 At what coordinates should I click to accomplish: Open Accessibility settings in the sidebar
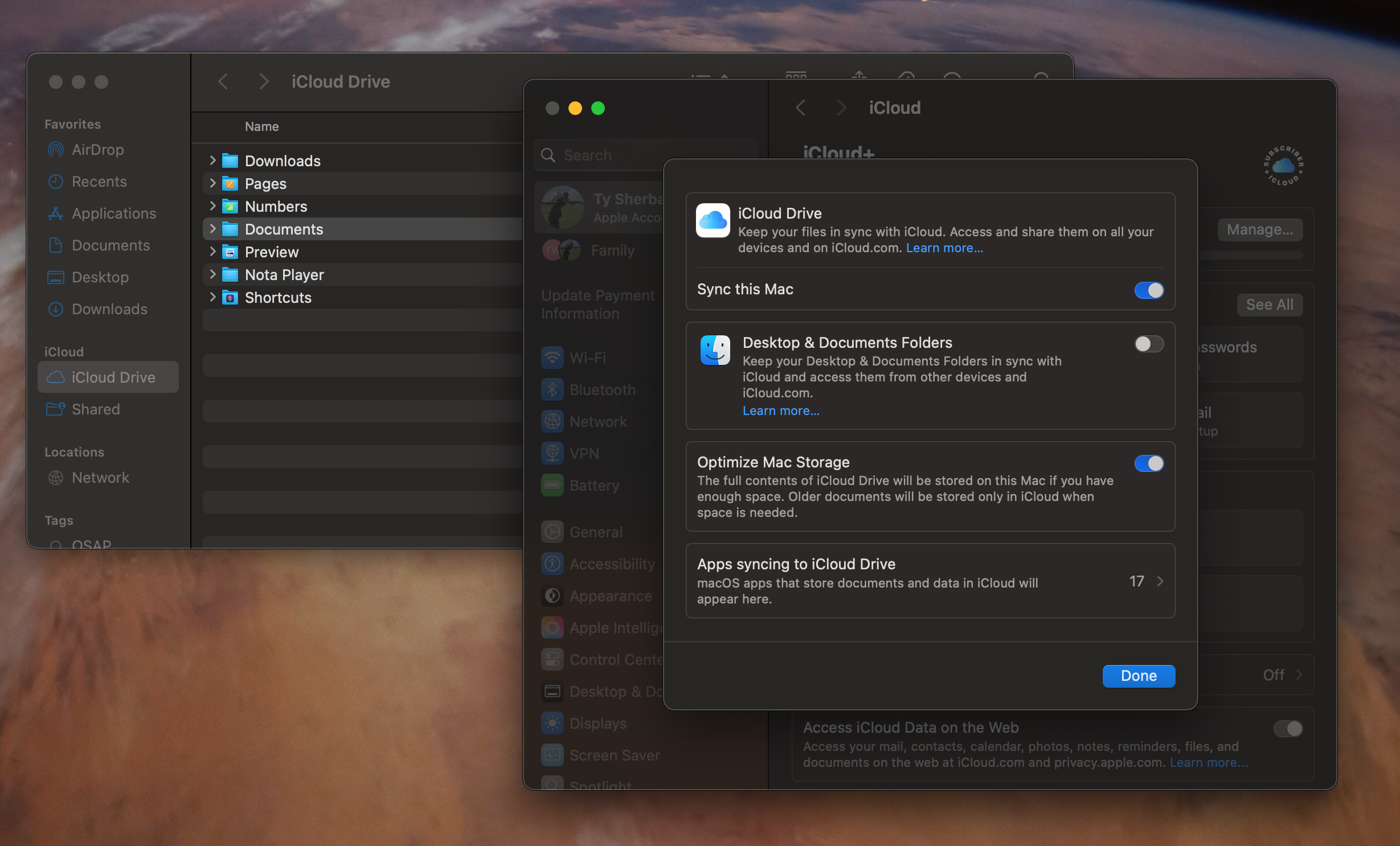click(599, 564)
